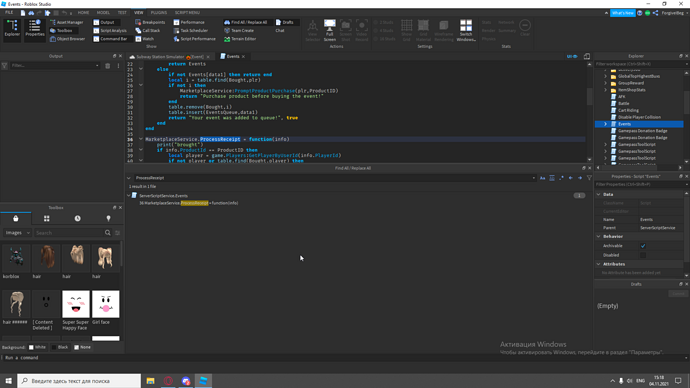
Task: Open the FILE menu
Action: [9, 12]
